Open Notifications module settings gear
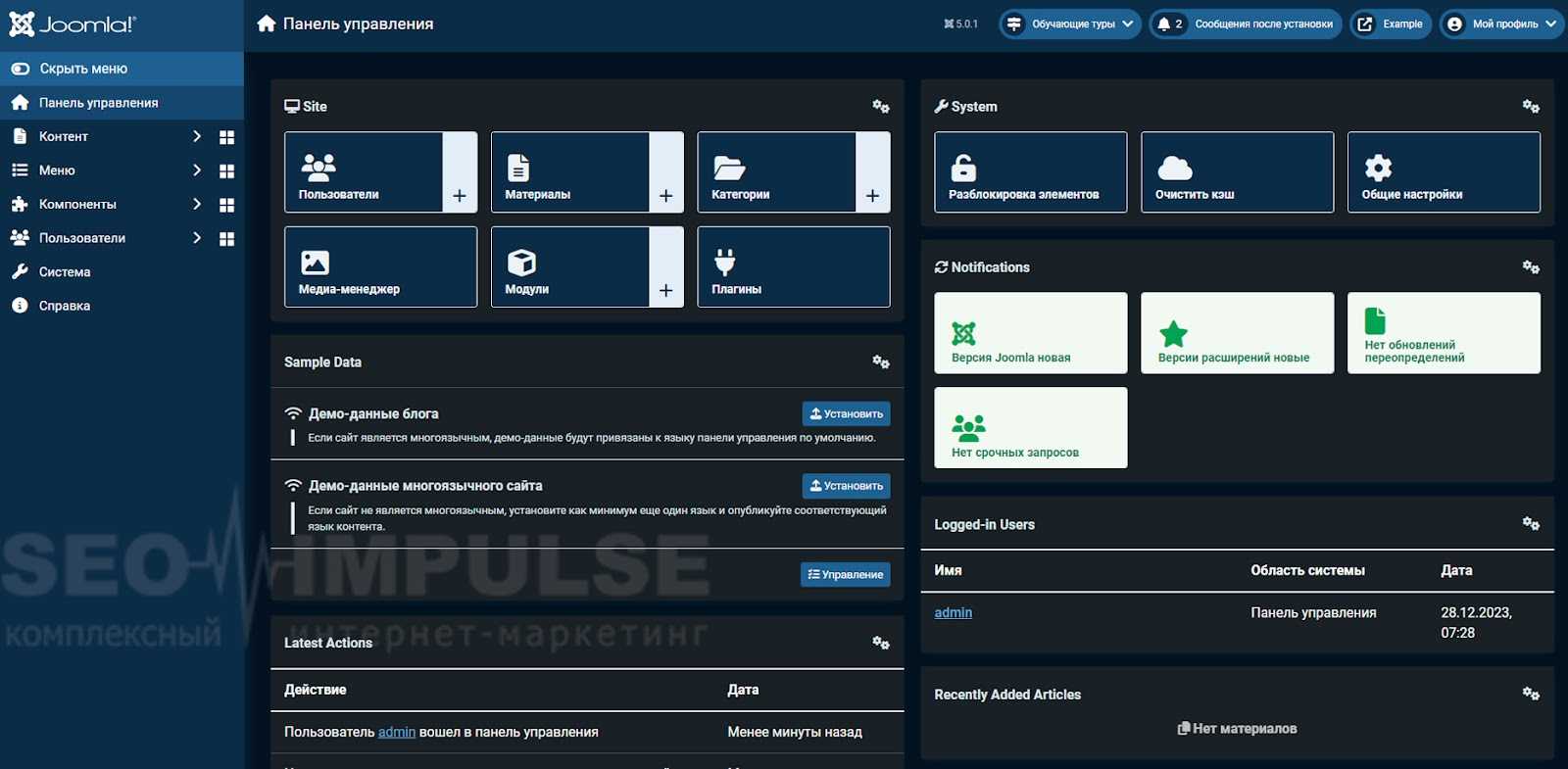The image size is (1568, 769). [1530, 266]
